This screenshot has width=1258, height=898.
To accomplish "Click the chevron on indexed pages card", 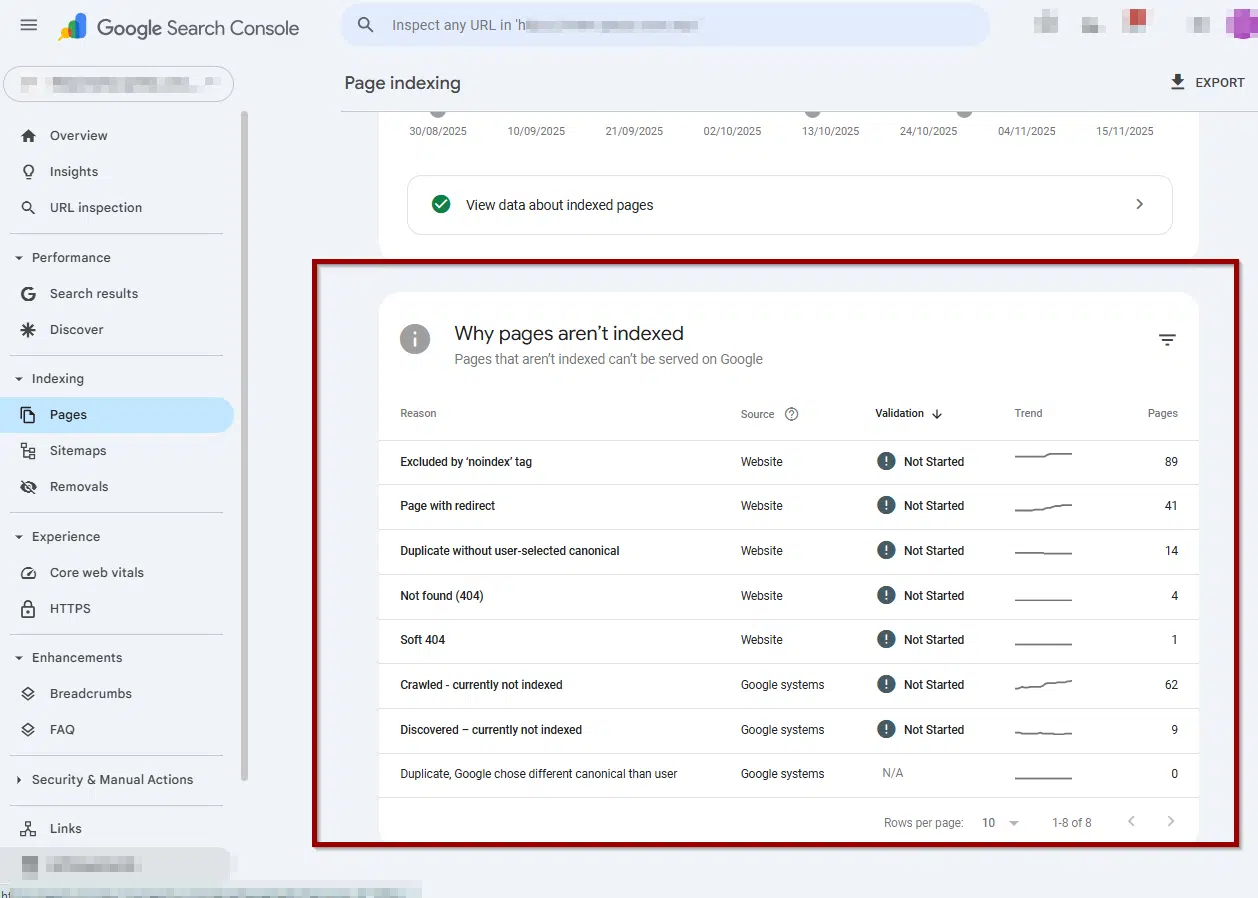I will click(1139, 204).
